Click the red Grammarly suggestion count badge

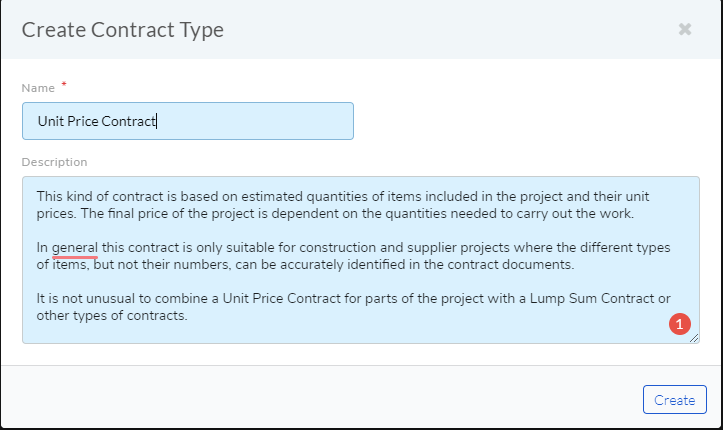coord(680,324)
